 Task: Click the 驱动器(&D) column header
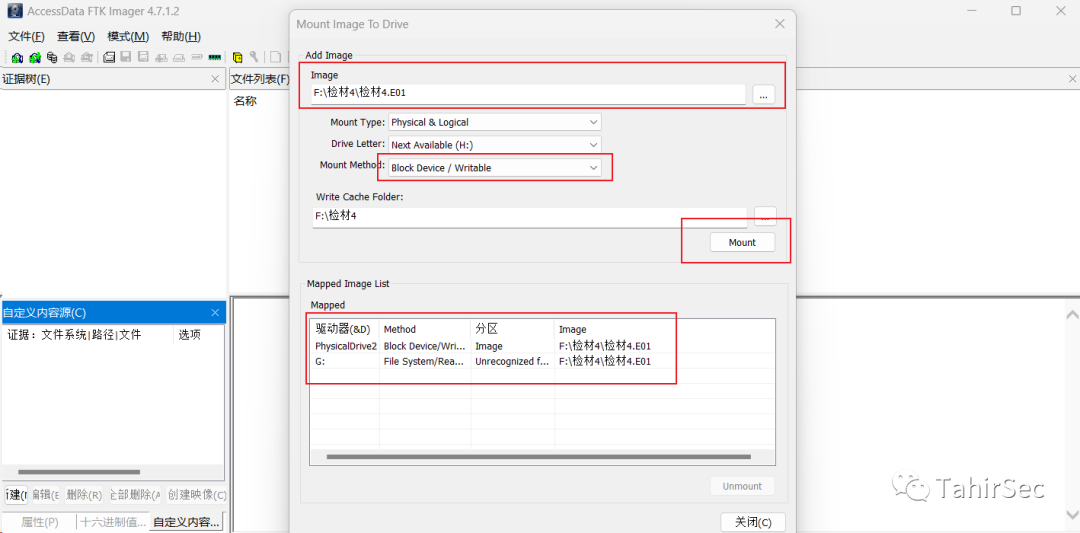click(344, 329)
